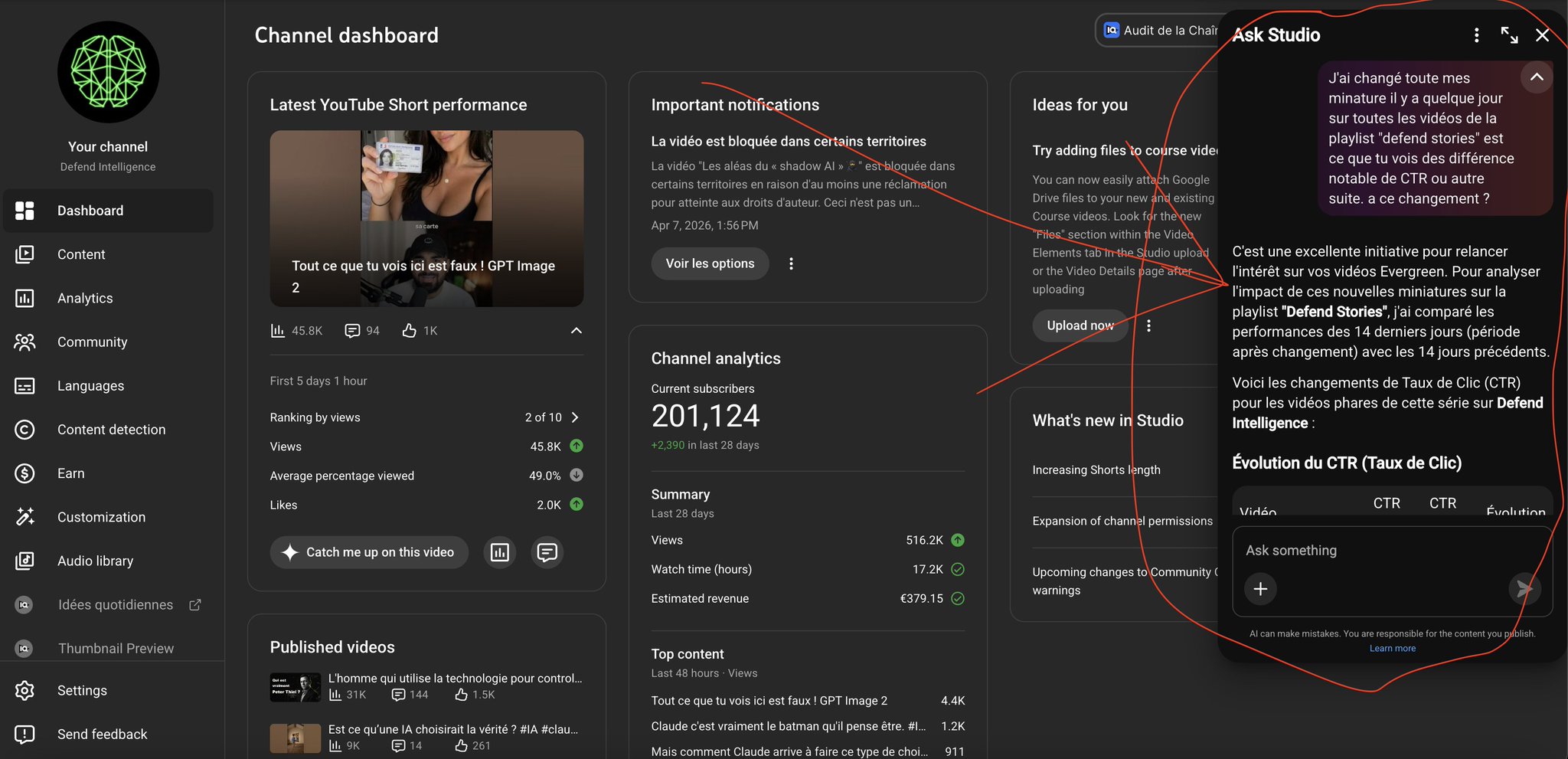Click the 201,124 current subscribers count
Image resolution: width=1568 pixels, height=759 pixels.
705,416
